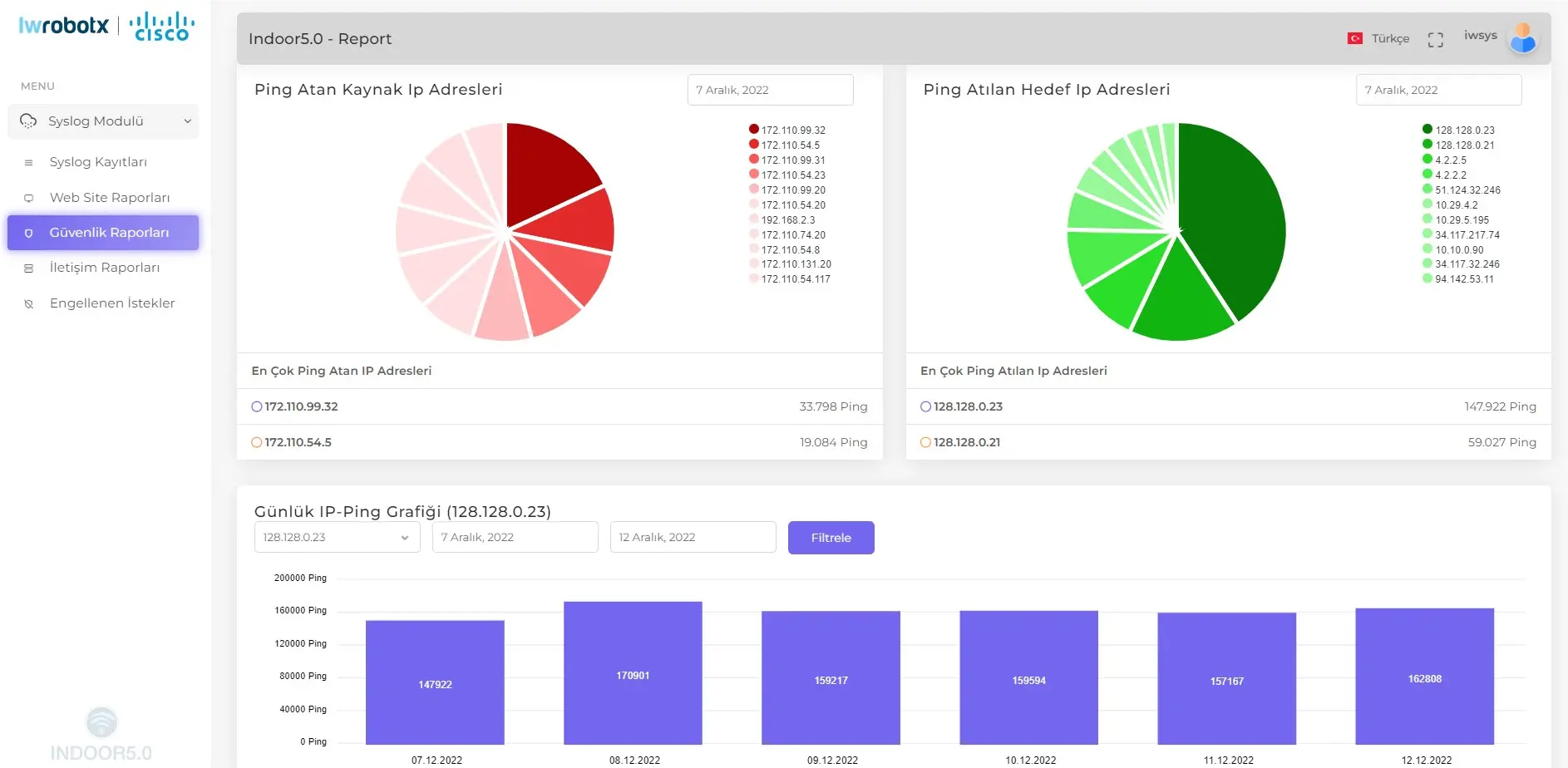Select the radio circle beside 128.128.0.21
Image resolution: width=1568 pixels, height=768 pixels.
click(x=925, y=442)
